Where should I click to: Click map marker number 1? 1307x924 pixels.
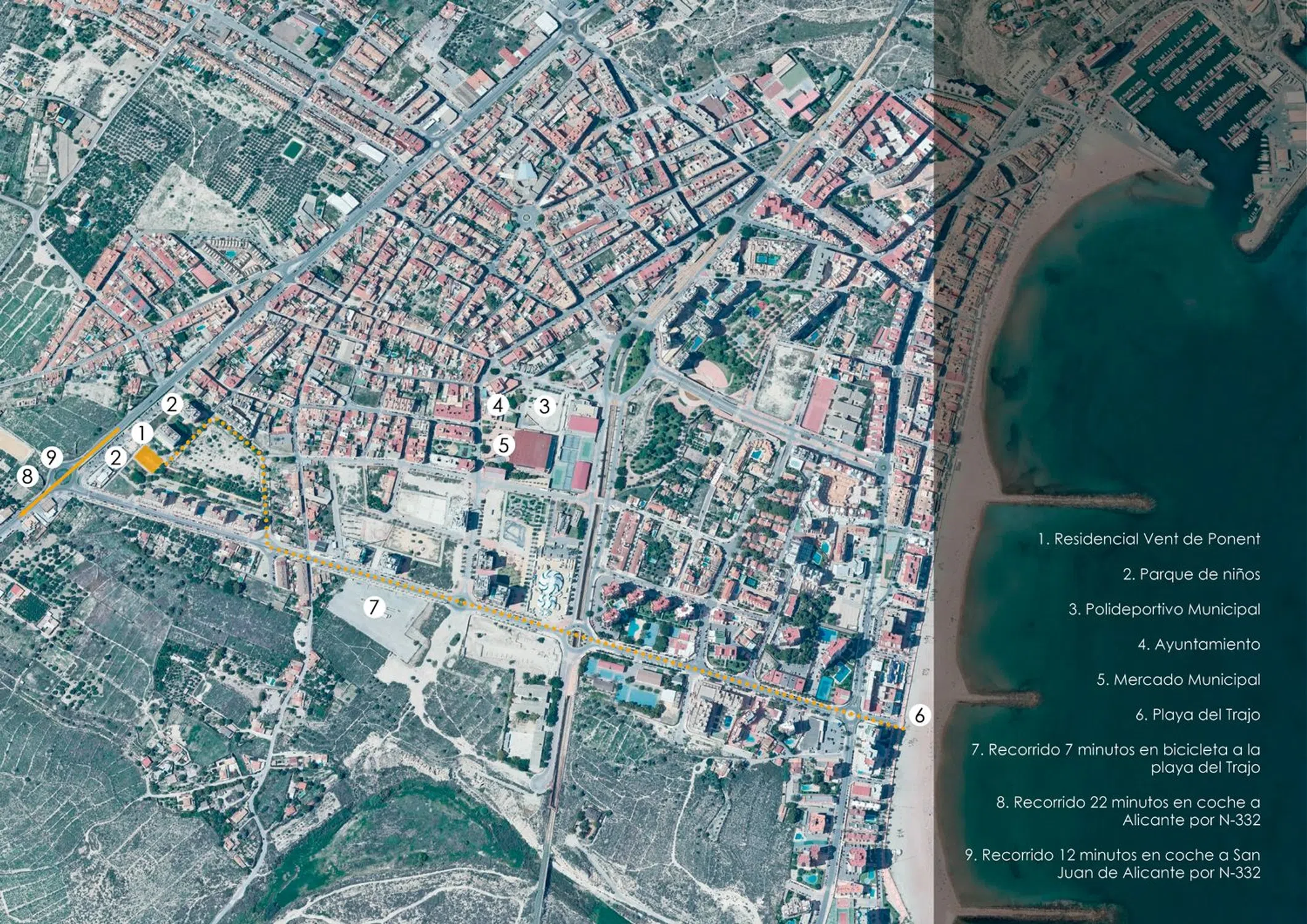click(x=142, y=433)
